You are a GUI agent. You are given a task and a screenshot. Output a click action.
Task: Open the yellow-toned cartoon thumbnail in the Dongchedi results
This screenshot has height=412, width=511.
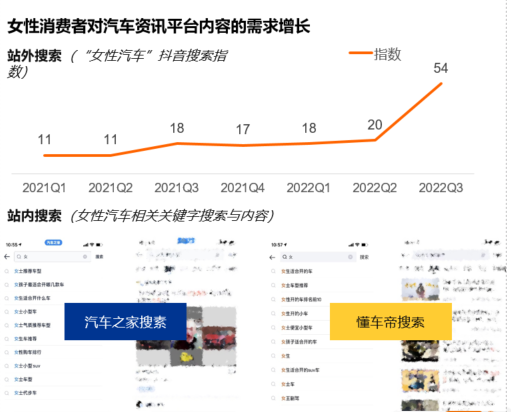click(x=420, y=380)
